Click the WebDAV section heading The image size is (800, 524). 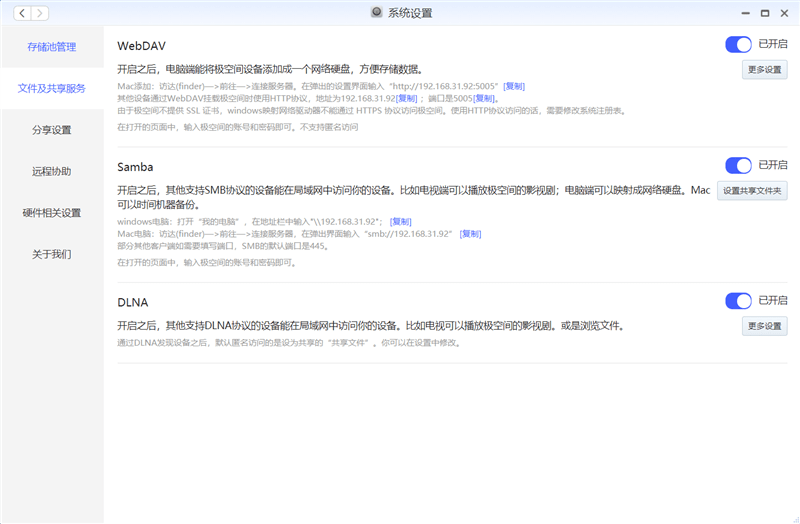pyautogui.click(x=141, y=46)
